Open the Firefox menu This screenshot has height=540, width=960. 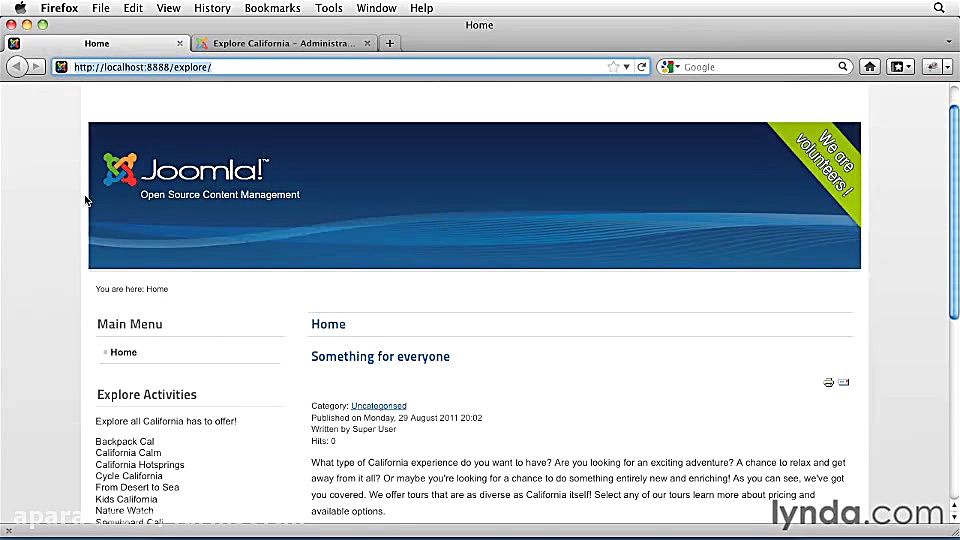point(59,8)
